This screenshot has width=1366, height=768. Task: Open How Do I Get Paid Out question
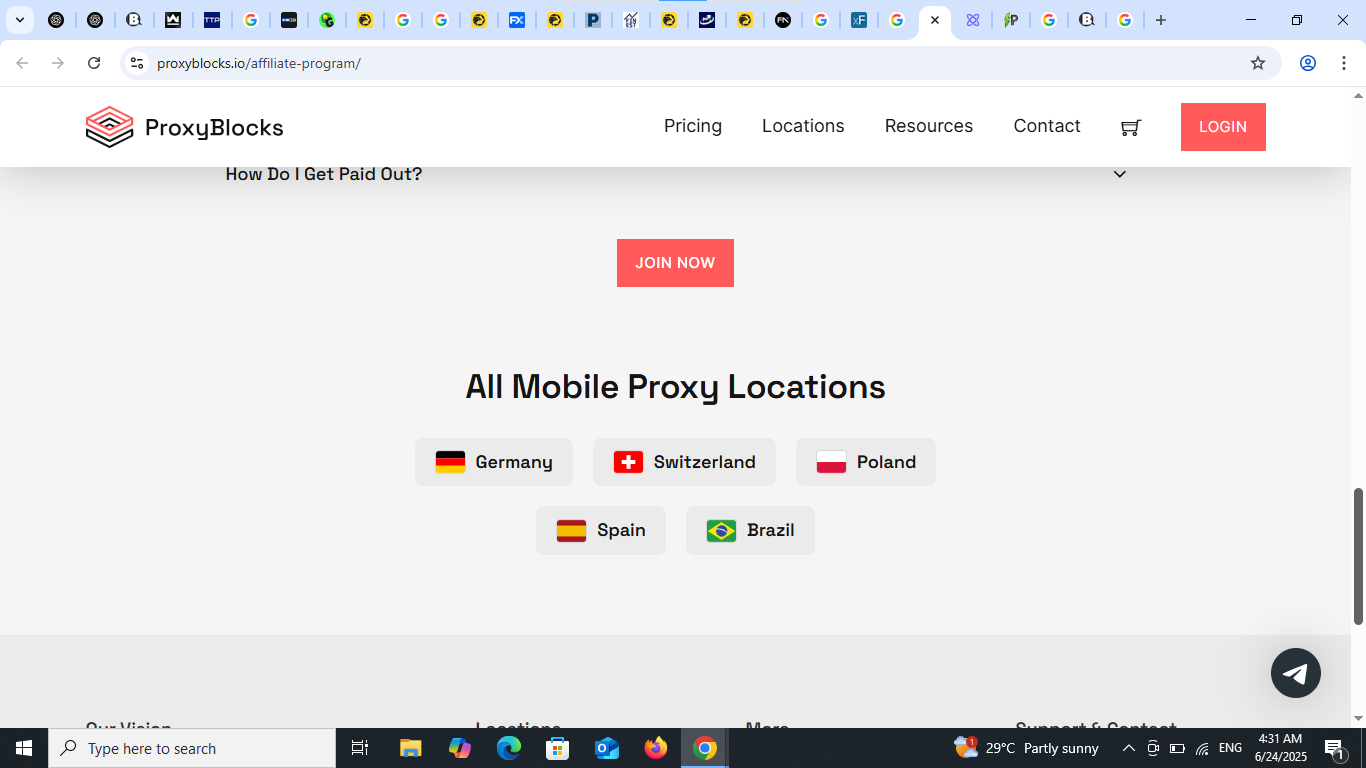pos(324,174)
